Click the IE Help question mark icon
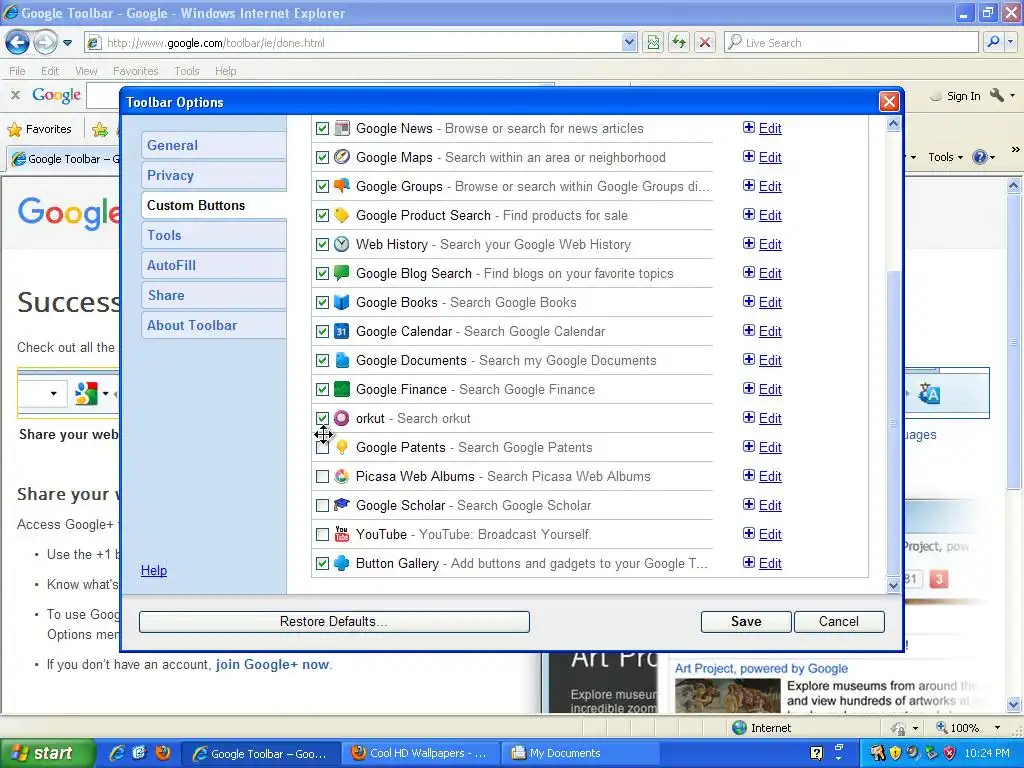 (980, 157)
